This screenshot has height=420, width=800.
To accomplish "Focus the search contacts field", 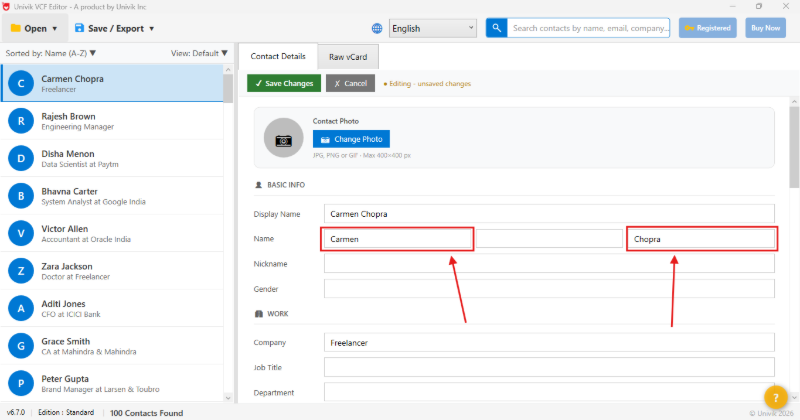I will click(588, 28).
